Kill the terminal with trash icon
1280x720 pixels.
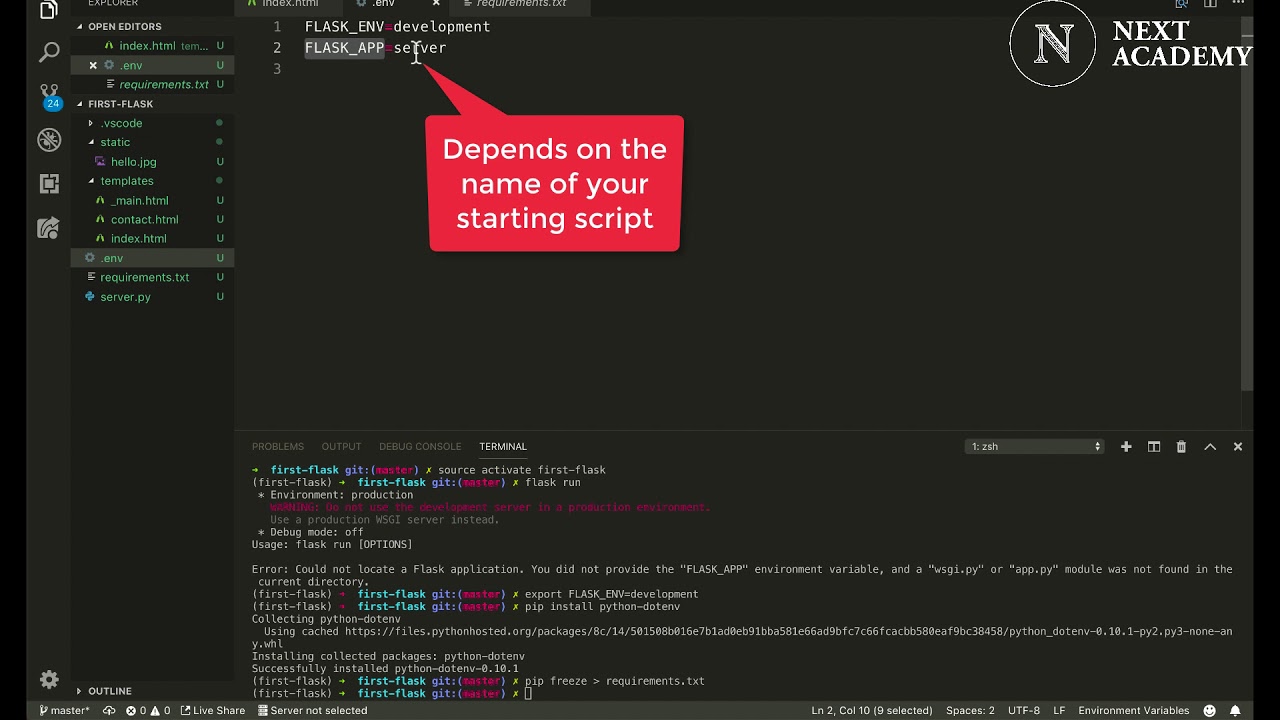1181,447
